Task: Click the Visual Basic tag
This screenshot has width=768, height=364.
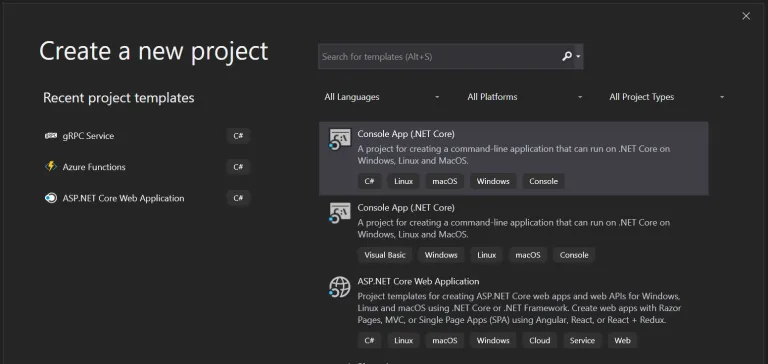Action: [385, 255]
